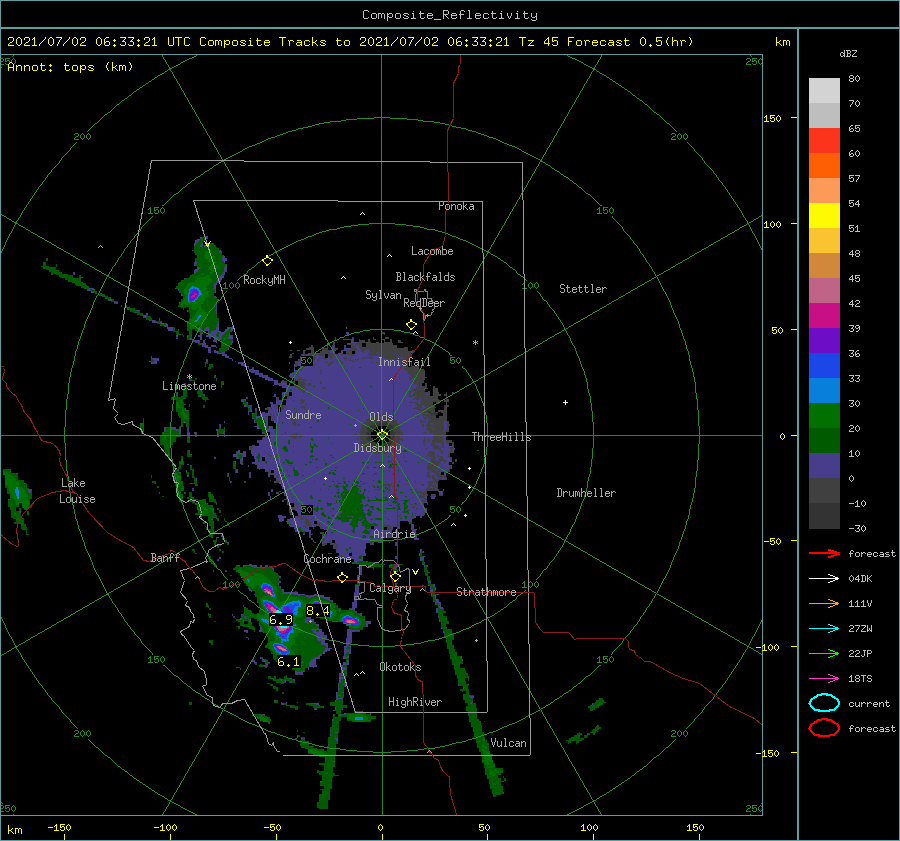Viewport: 900px width, 841px height.
Task: Click the HighRiver city label
Action: (x=415, y=702)
